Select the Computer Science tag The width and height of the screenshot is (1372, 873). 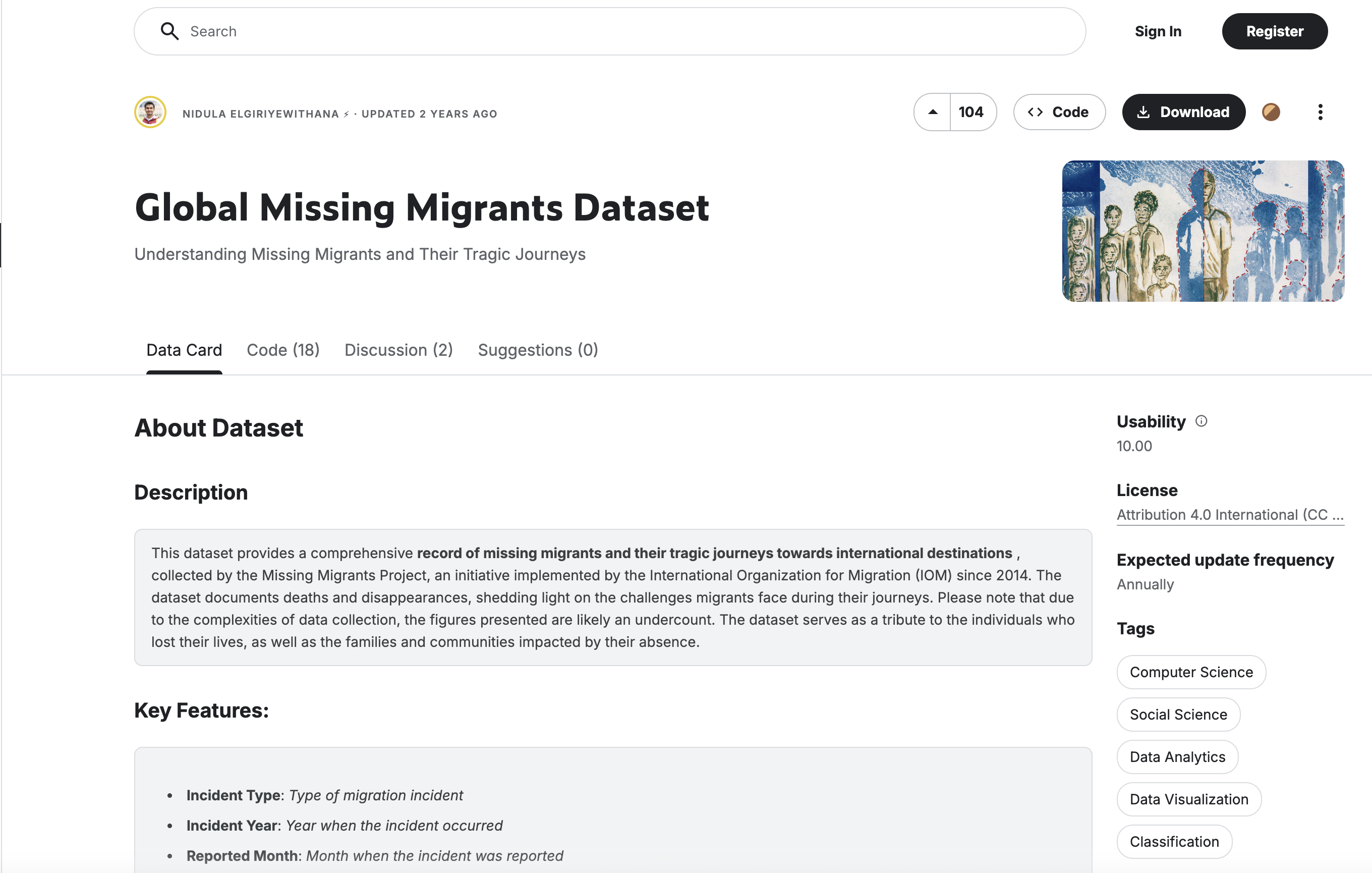tap(1191, 672)
